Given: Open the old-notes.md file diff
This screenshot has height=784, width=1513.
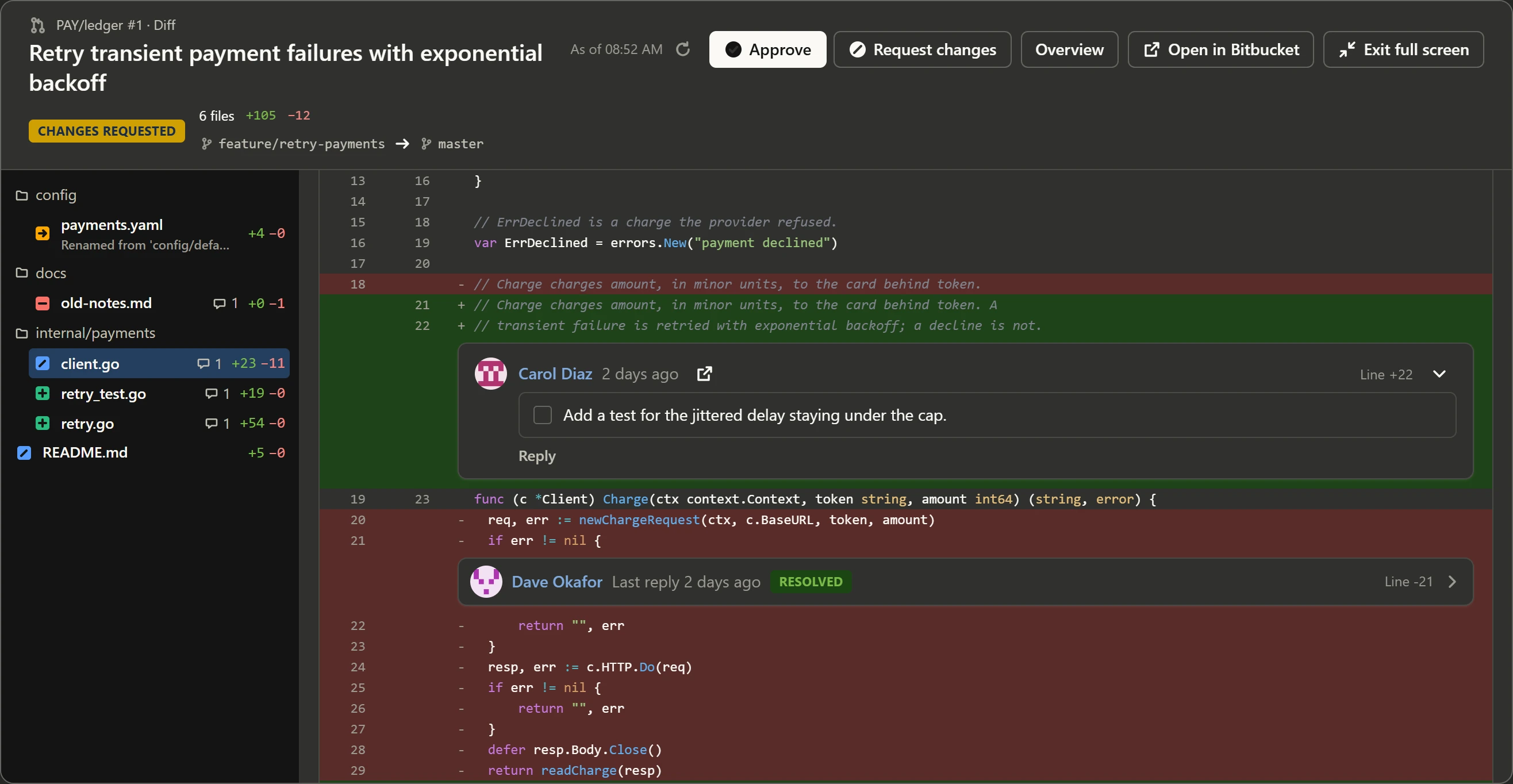Looking at the screenshot, I should click(x=159, y=303).
